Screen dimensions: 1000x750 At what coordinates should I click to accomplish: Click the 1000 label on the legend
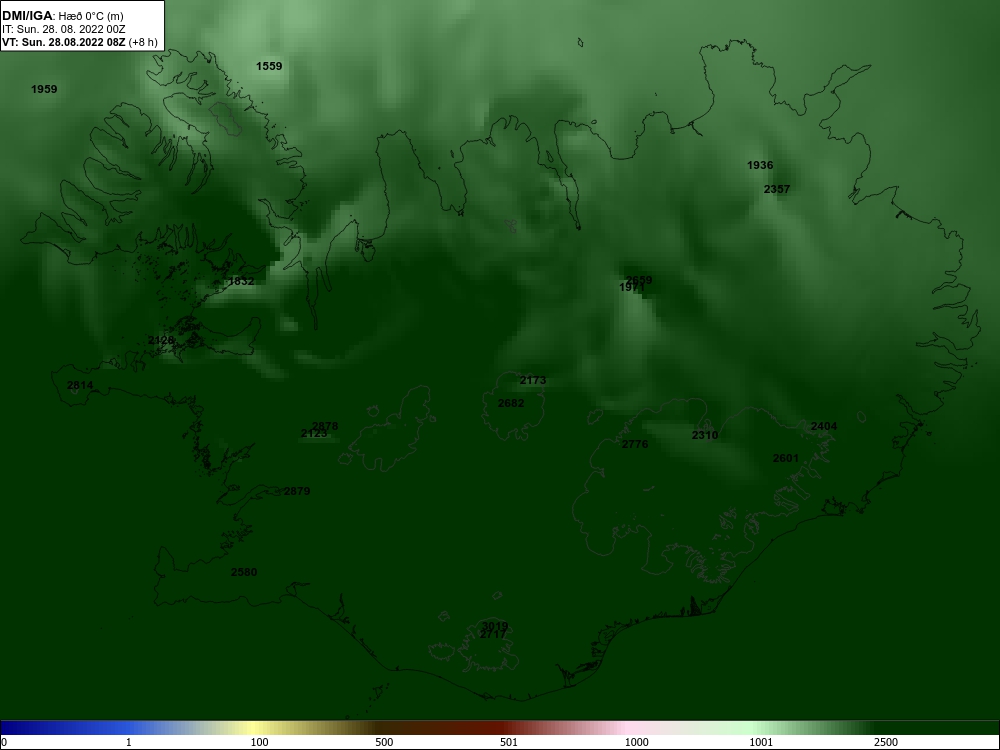636,742
